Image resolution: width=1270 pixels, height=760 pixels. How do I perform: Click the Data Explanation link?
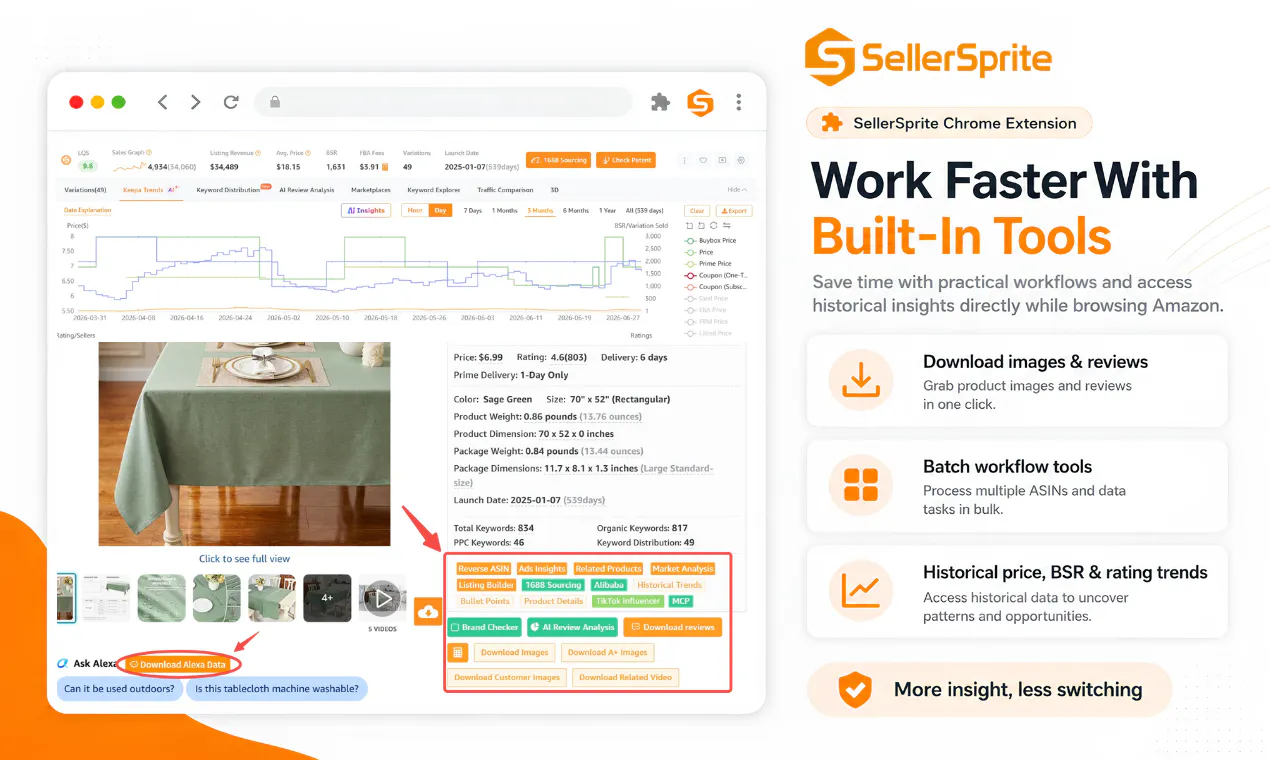[88, 211]
